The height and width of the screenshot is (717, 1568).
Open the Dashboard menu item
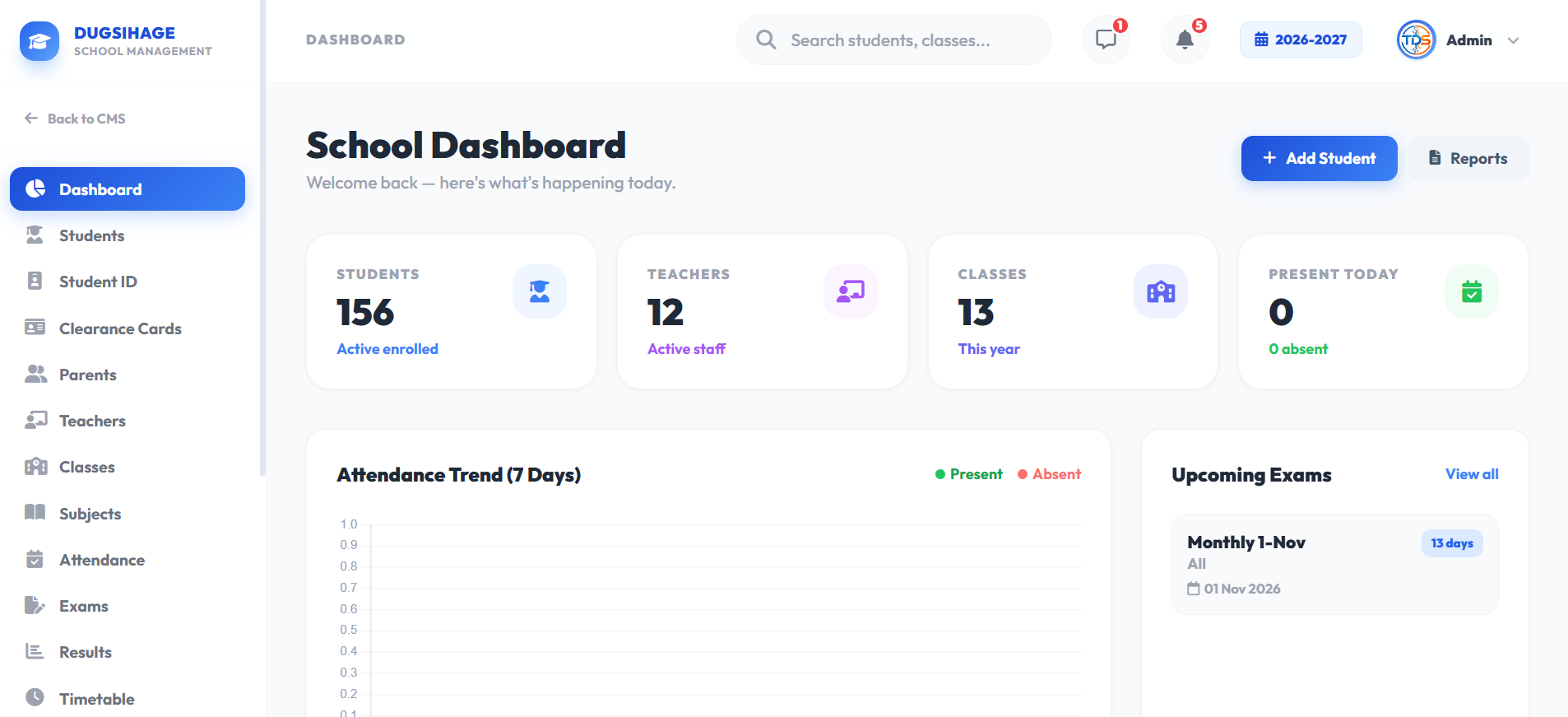pos(128,189)
